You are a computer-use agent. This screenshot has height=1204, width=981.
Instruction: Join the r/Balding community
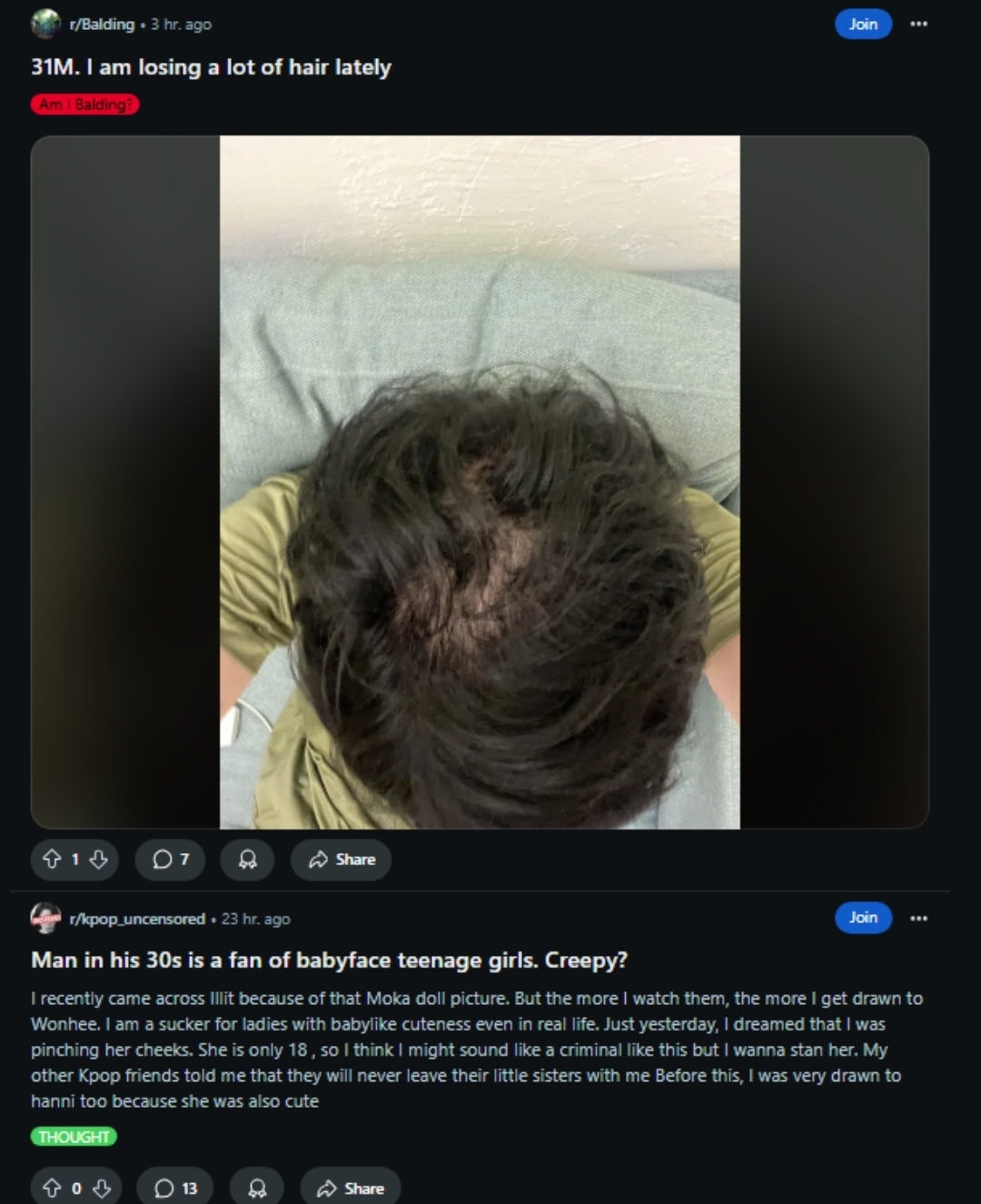click(x=863, y=24)
